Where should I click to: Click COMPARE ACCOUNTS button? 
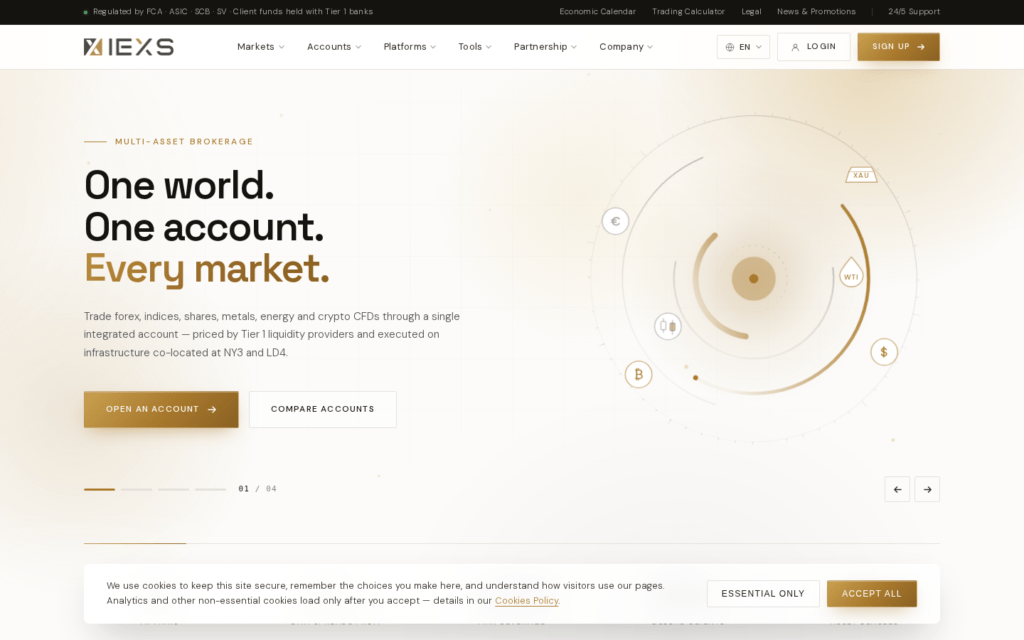pyautogui.click(x=323, y=409)
